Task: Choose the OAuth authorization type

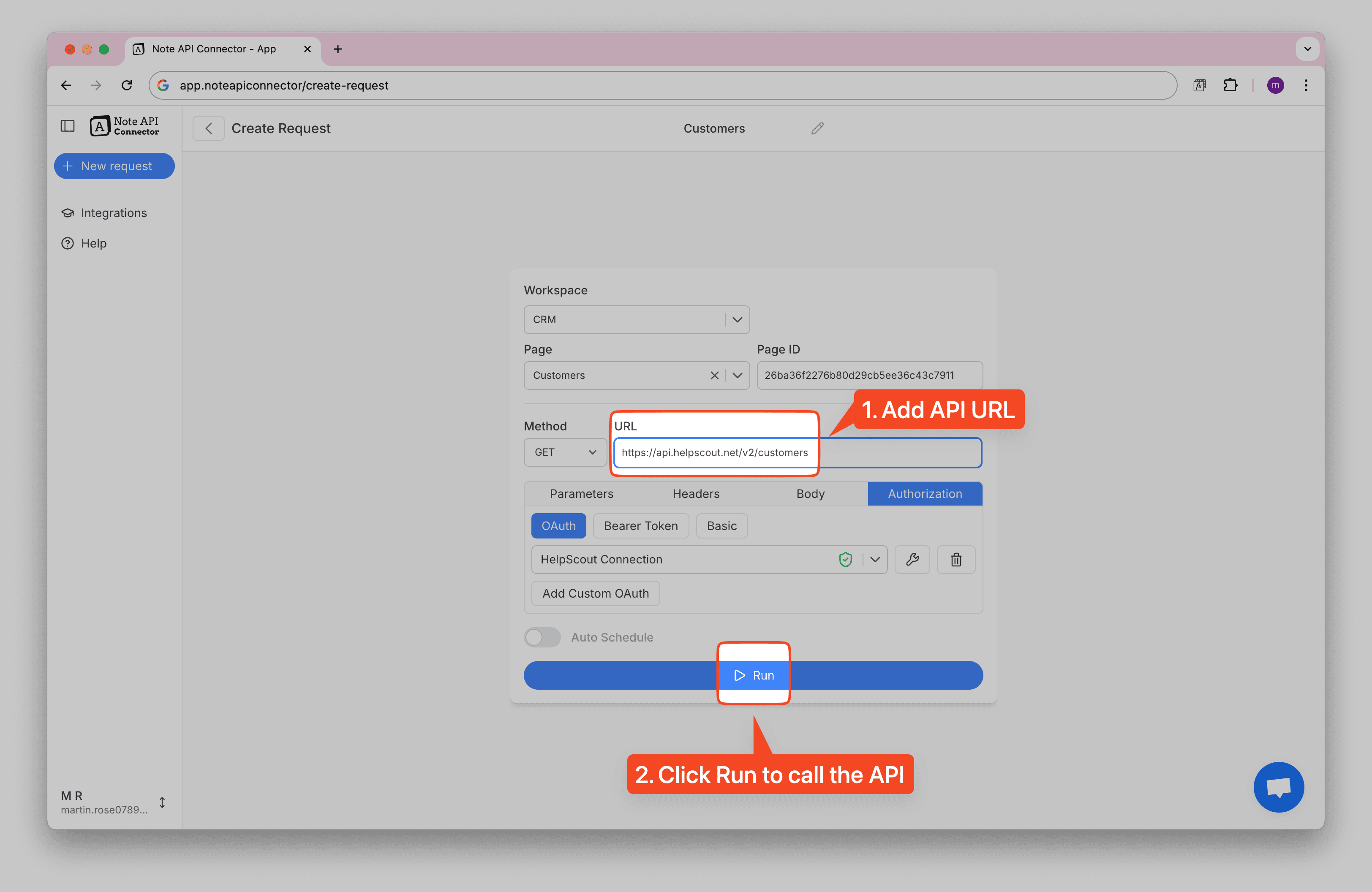Action: (558, 525)
